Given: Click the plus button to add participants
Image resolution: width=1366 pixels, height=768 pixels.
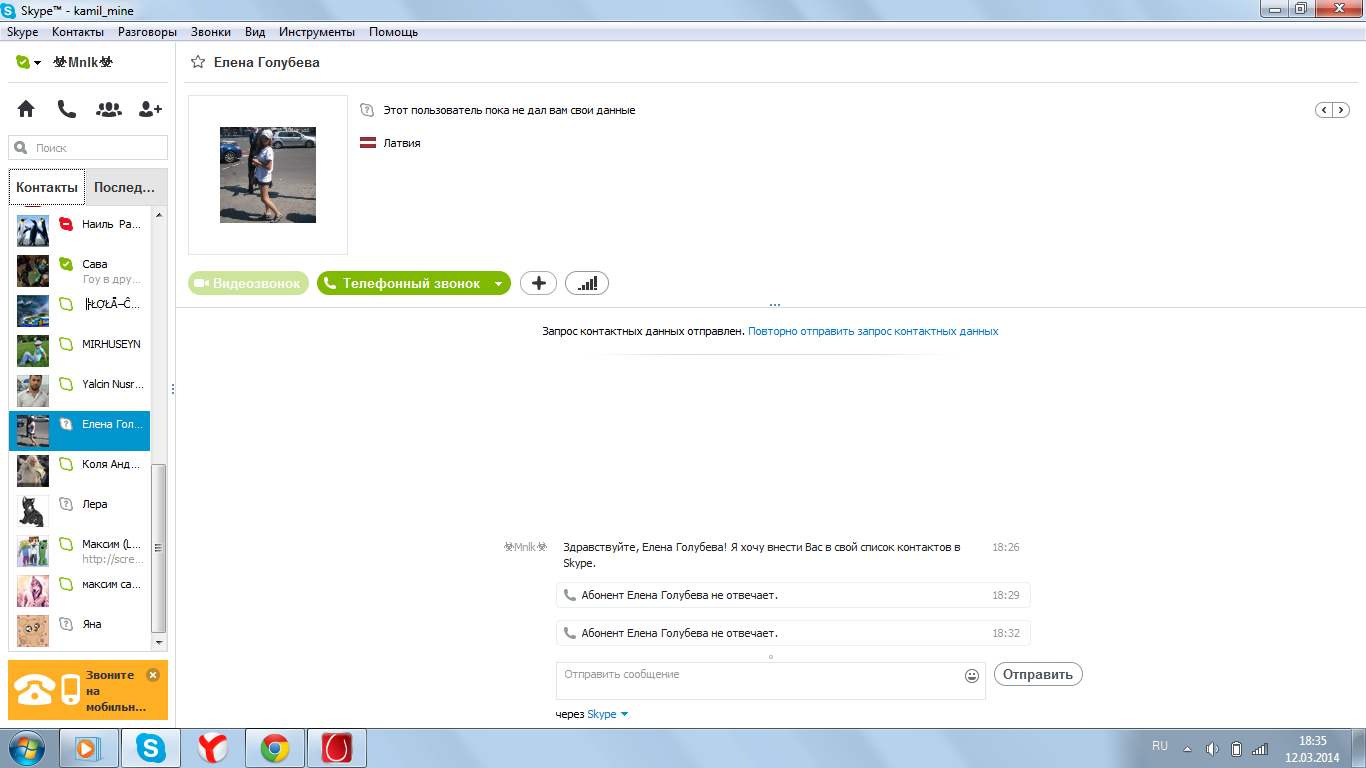Looking at the screenshot, I should (x=538, y=283).
